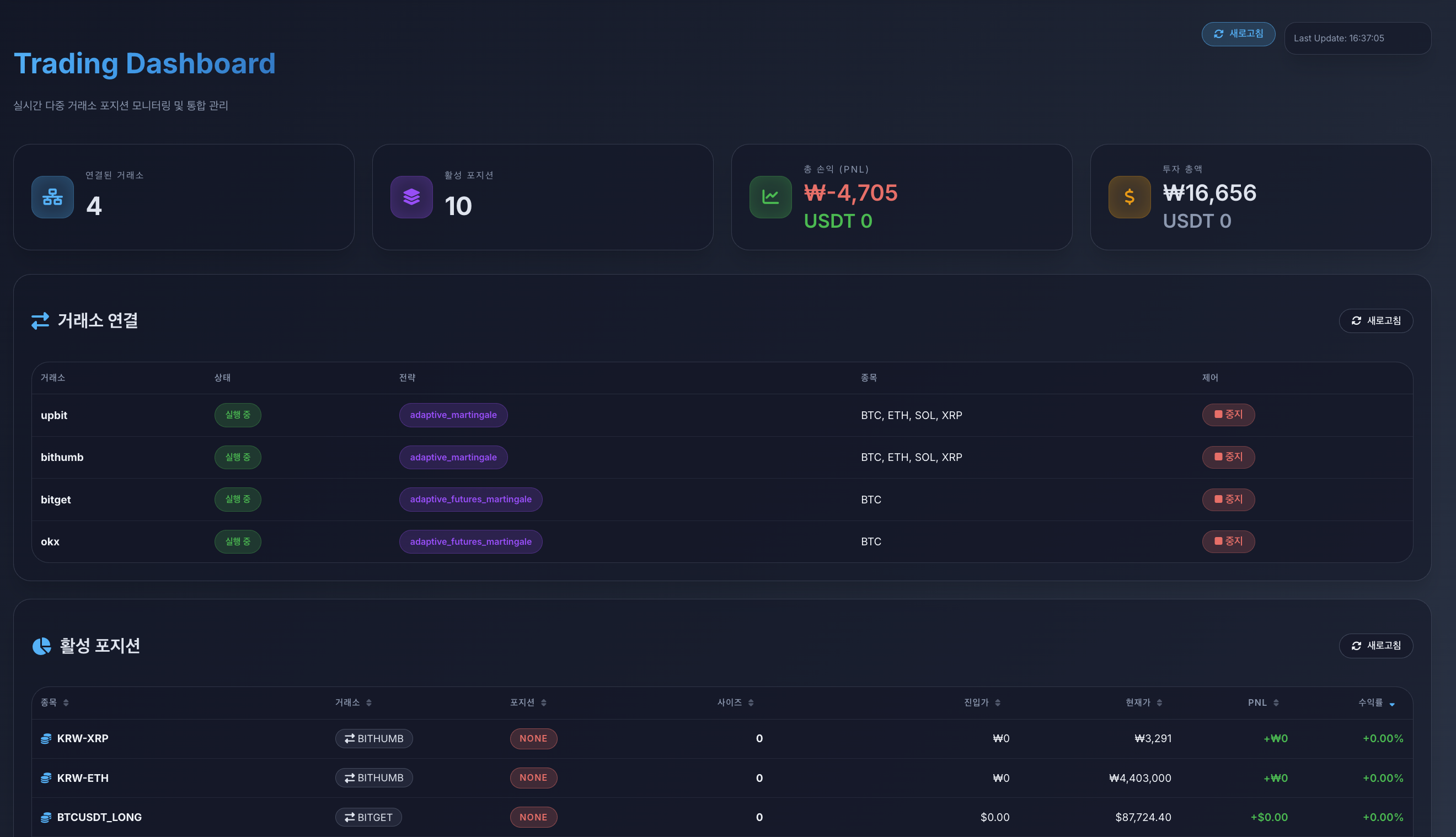Stop the bithumb exchange strategy
This screenshot has width=1456, height=837.
[x=1228, y=457]
